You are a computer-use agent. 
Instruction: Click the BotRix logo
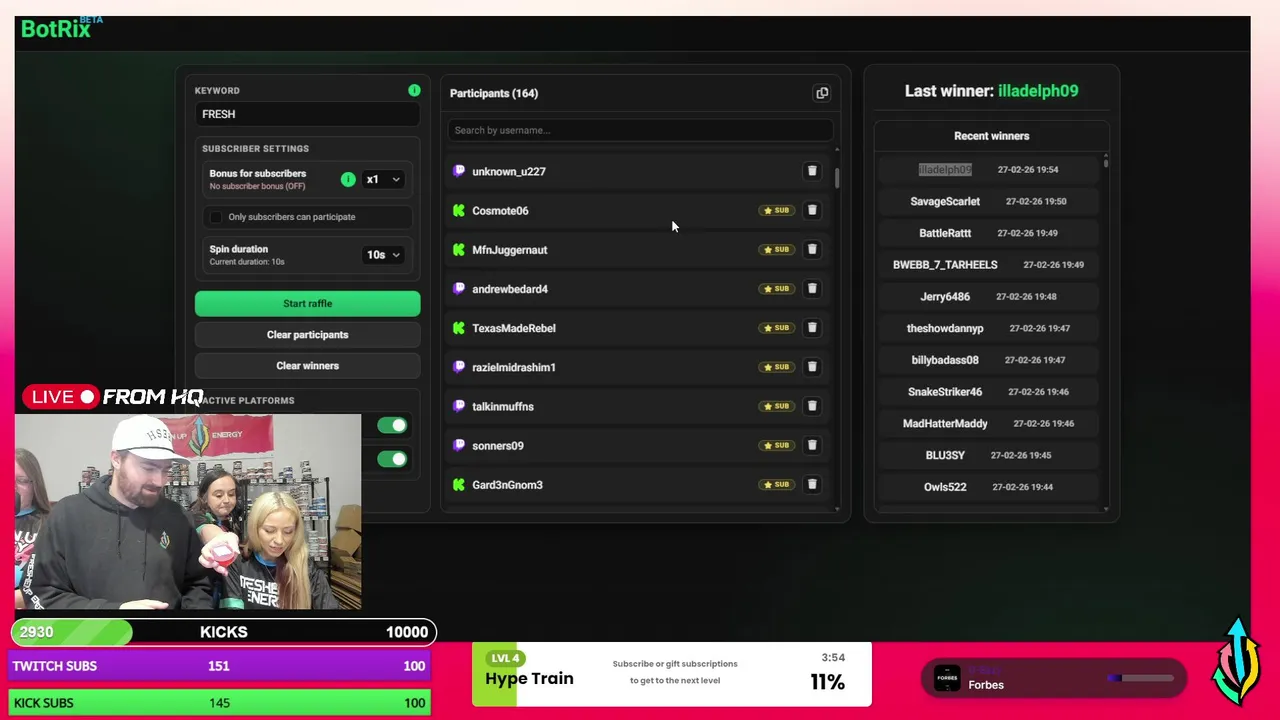(61, 27)
